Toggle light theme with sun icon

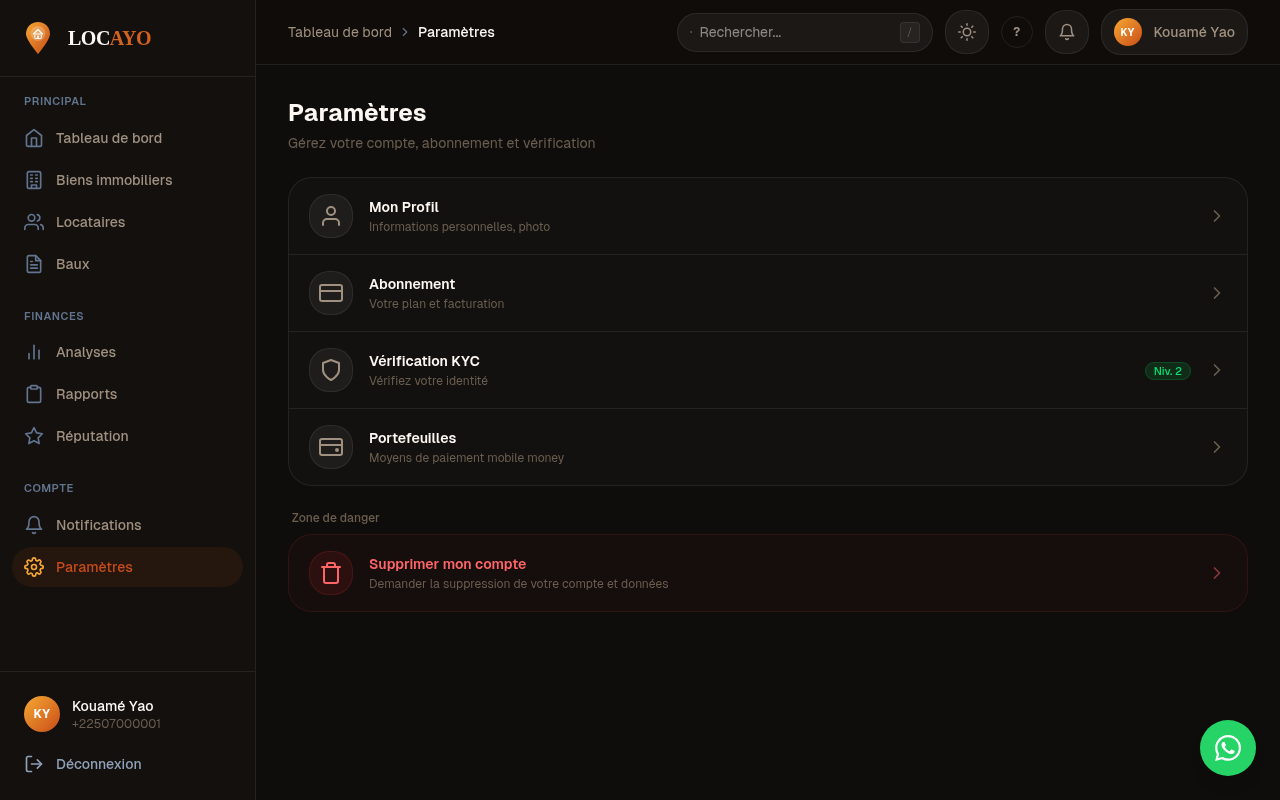[967, 32]
